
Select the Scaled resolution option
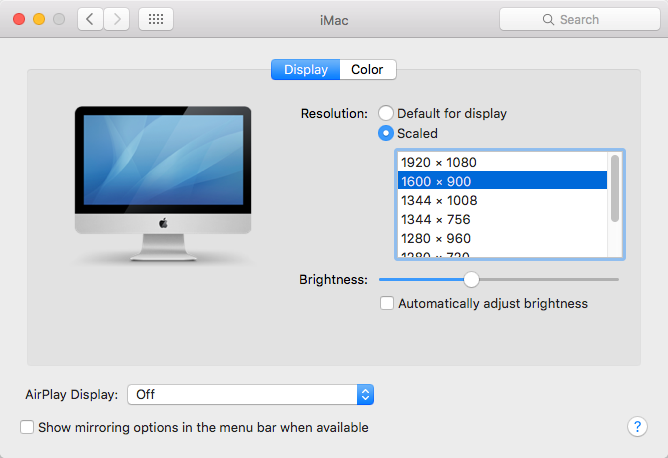386,133
